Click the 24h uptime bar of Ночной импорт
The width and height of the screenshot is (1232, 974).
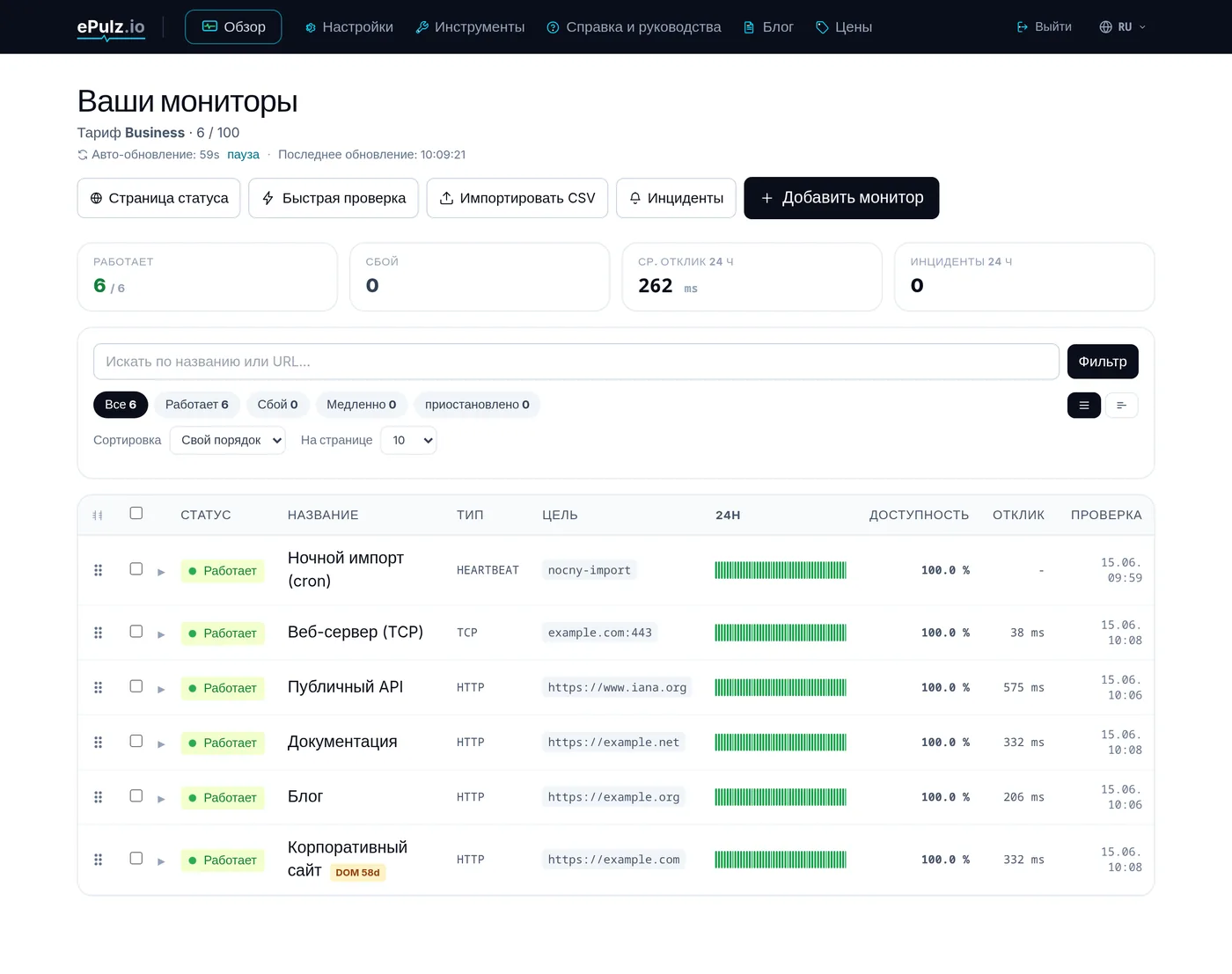click(x=781, y=570)
